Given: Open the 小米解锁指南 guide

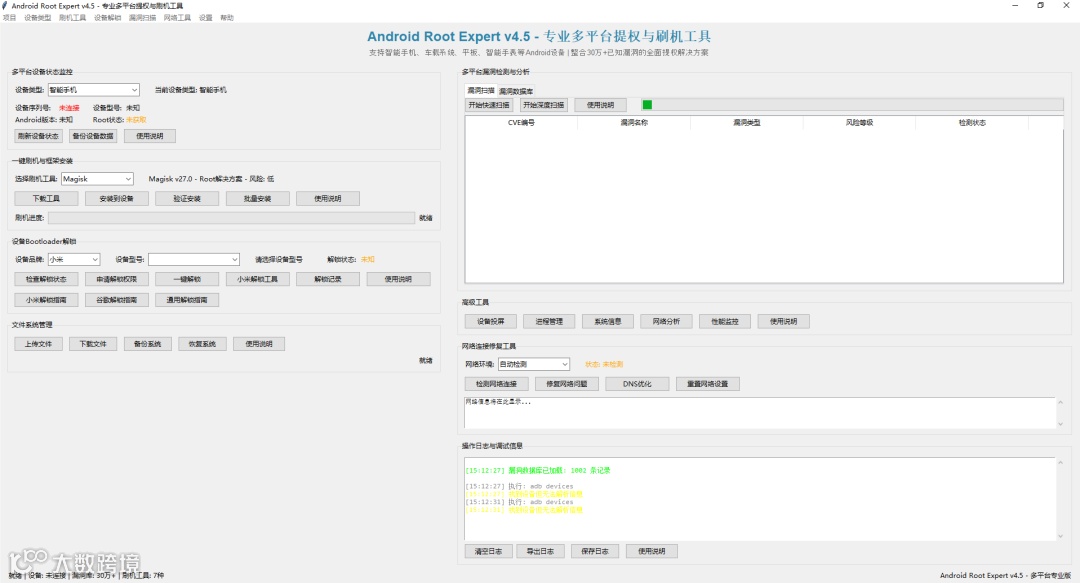Looking at the screenshot, I should (x=46, y=300).
